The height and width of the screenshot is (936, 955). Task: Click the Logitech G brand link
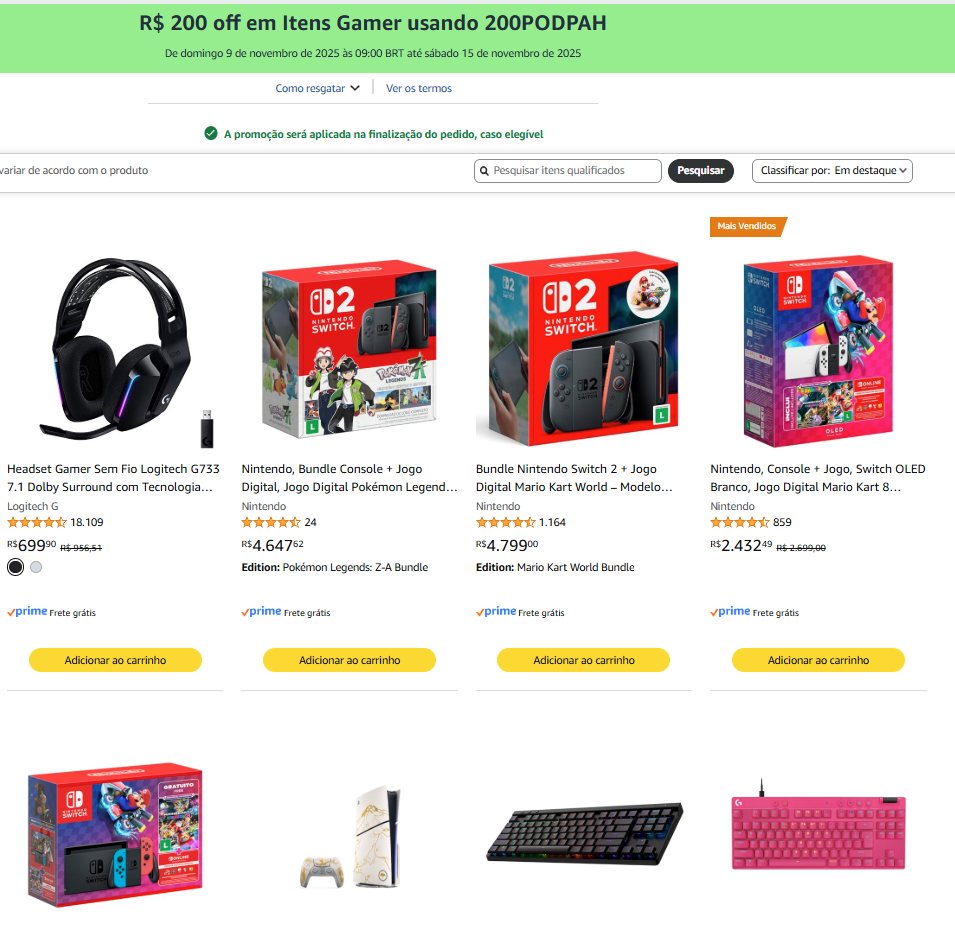tap(31, 505)
